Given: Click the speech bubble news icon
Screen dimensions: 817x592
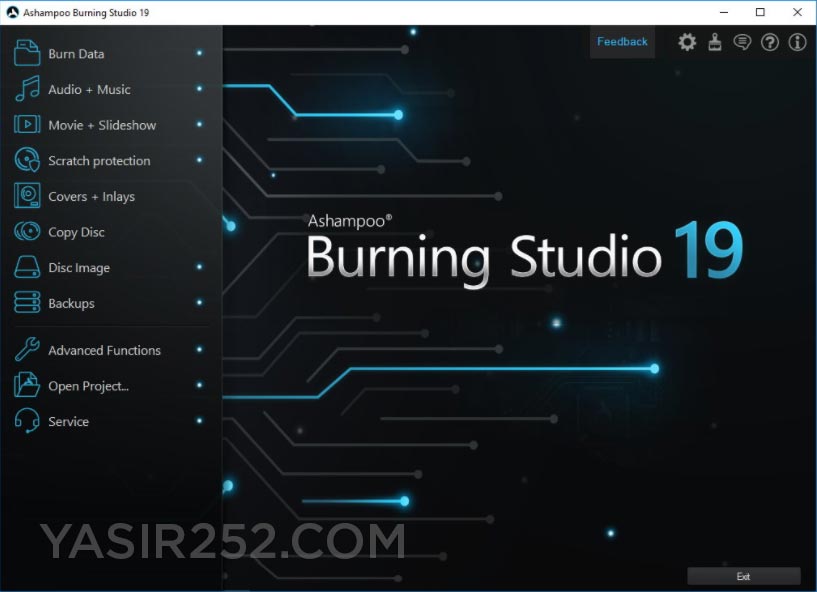Looking at the screenshot, I should [742, 42].
